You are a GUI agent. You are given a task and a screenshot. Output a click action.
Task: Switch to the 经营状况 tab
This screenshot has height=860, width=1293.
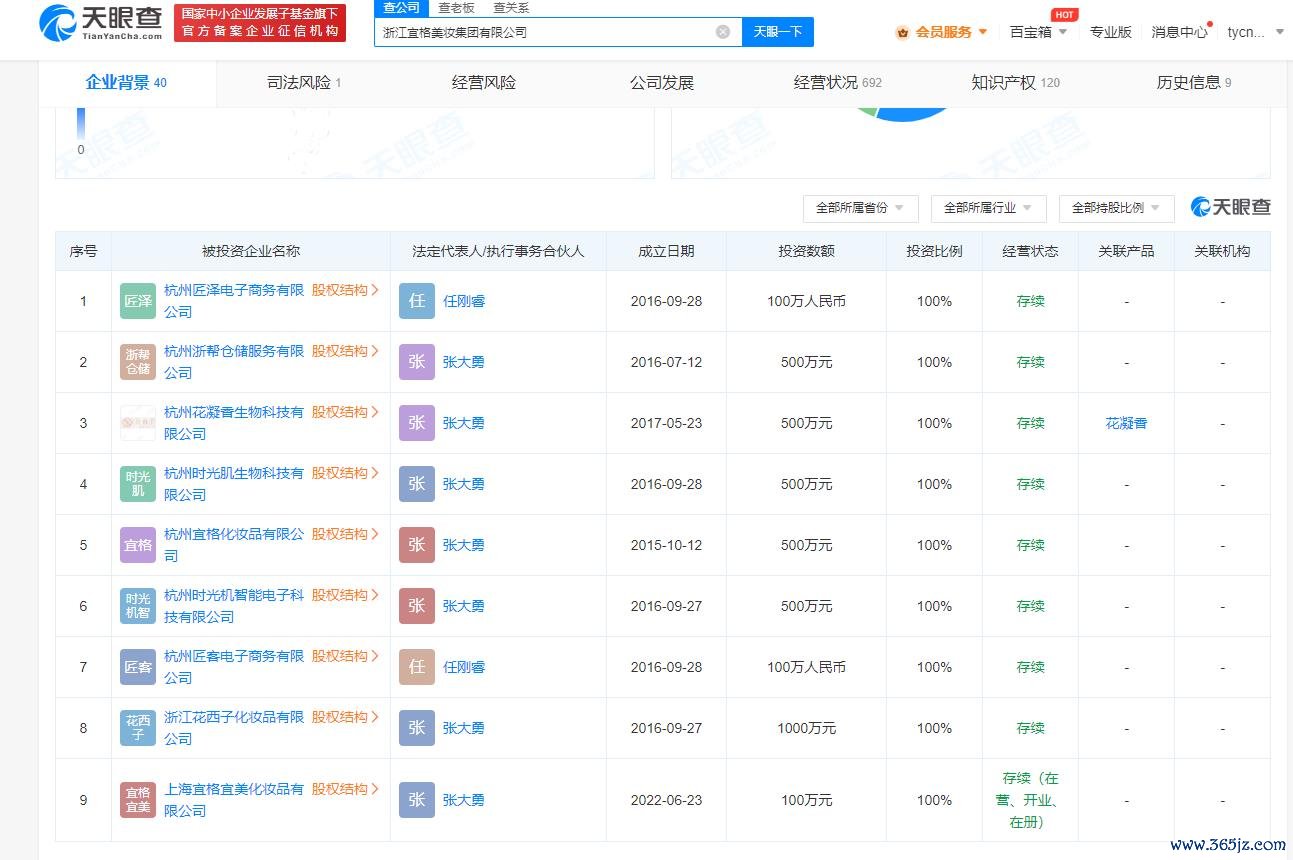click(838, 83)
